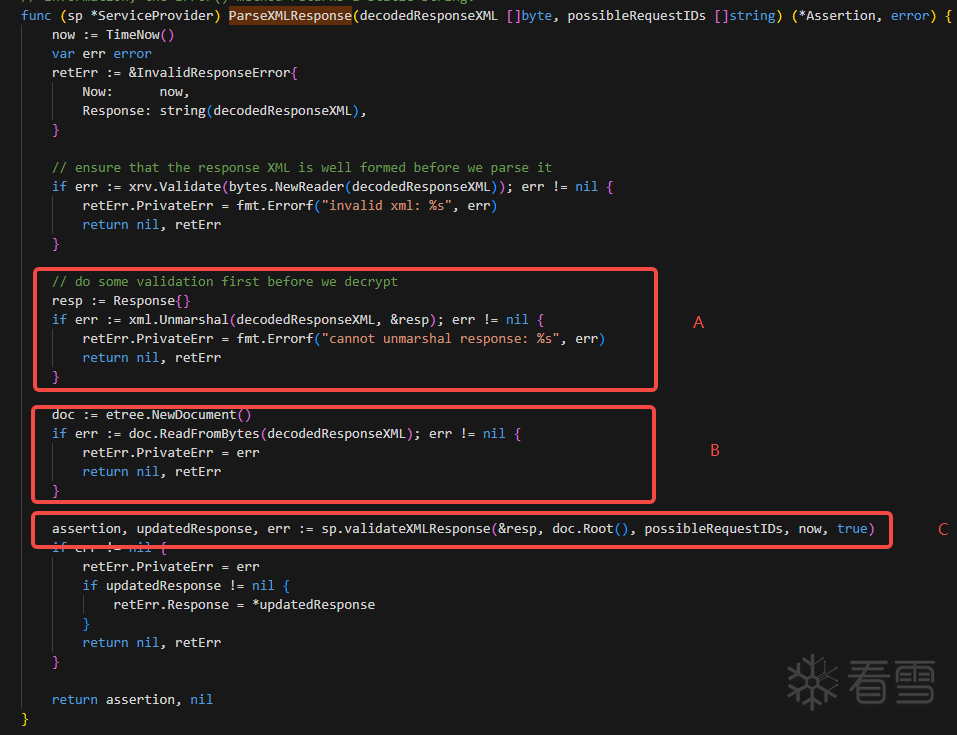
Task: Click the comment 'ensure that the response XML is well formed'
Action: click(302, 167)
